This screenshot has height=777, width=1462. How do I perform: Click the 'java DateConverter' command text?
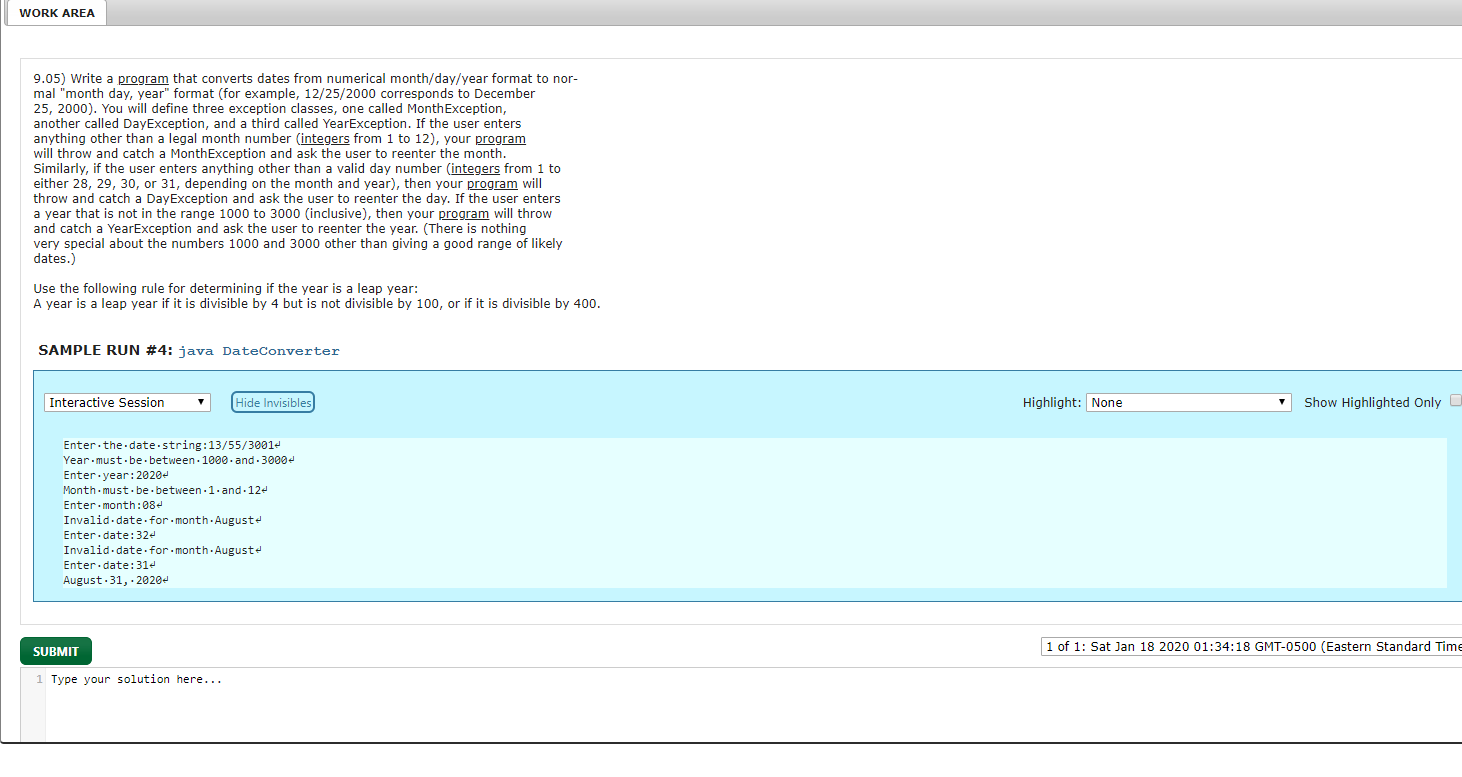pyautogui.click(x=258, y=351)
